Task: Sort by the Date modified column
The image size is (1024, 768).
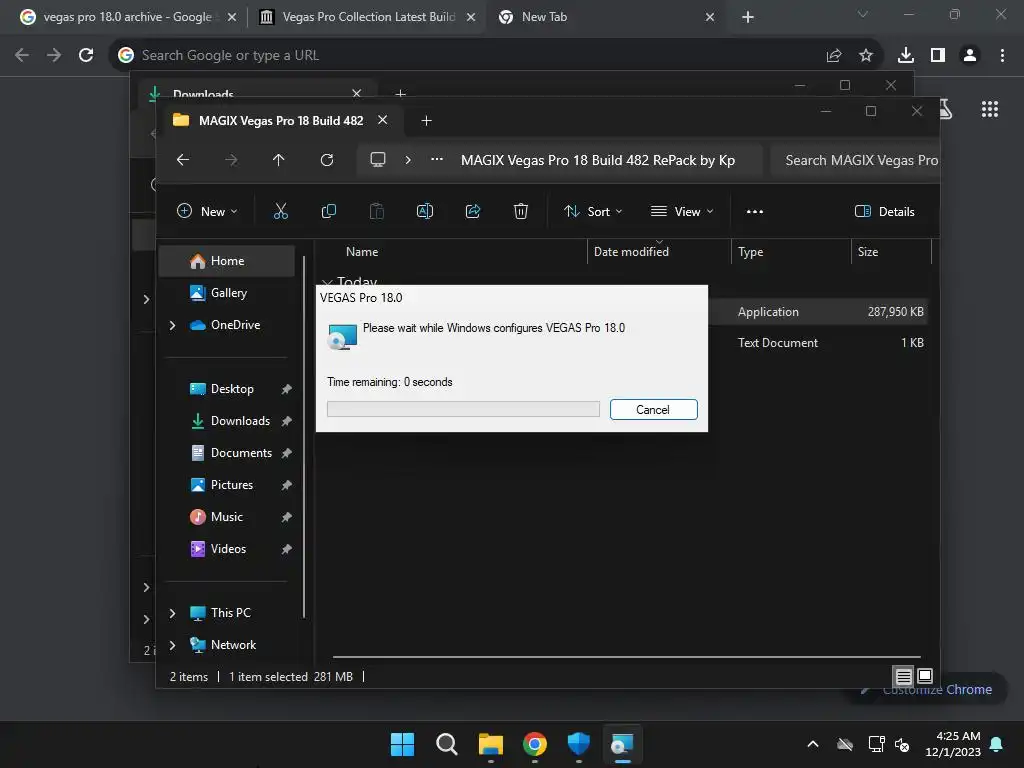Action: (x=658, y=251)
